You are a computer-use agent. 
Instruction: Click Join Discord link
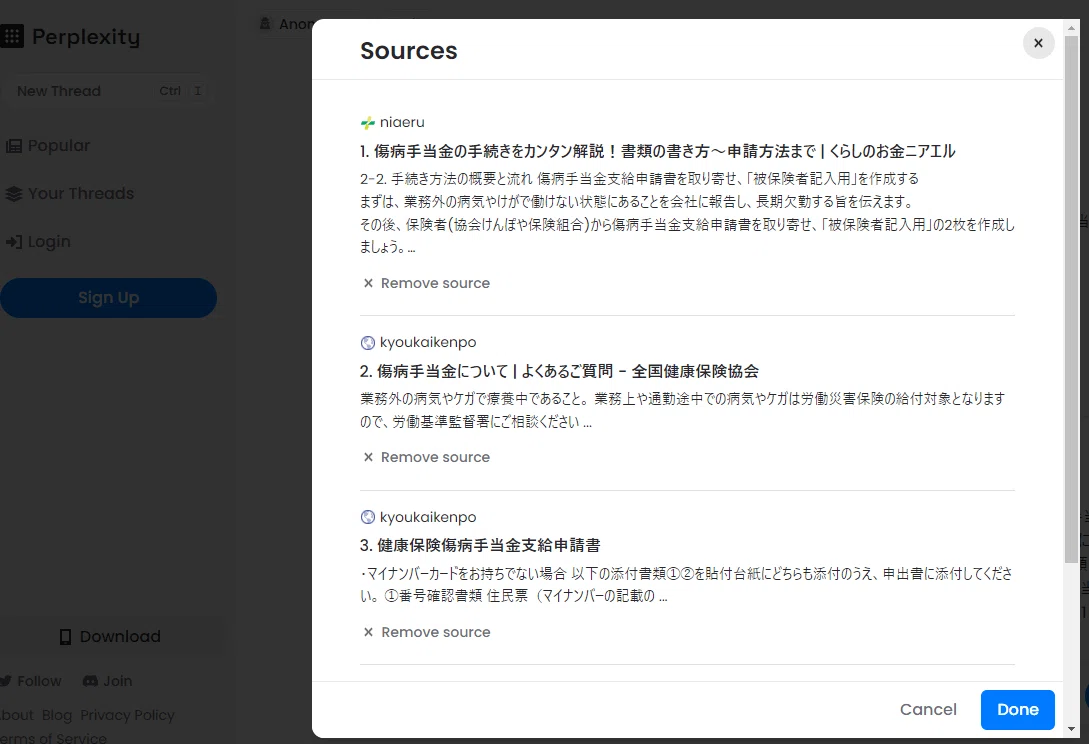(108, 681)
